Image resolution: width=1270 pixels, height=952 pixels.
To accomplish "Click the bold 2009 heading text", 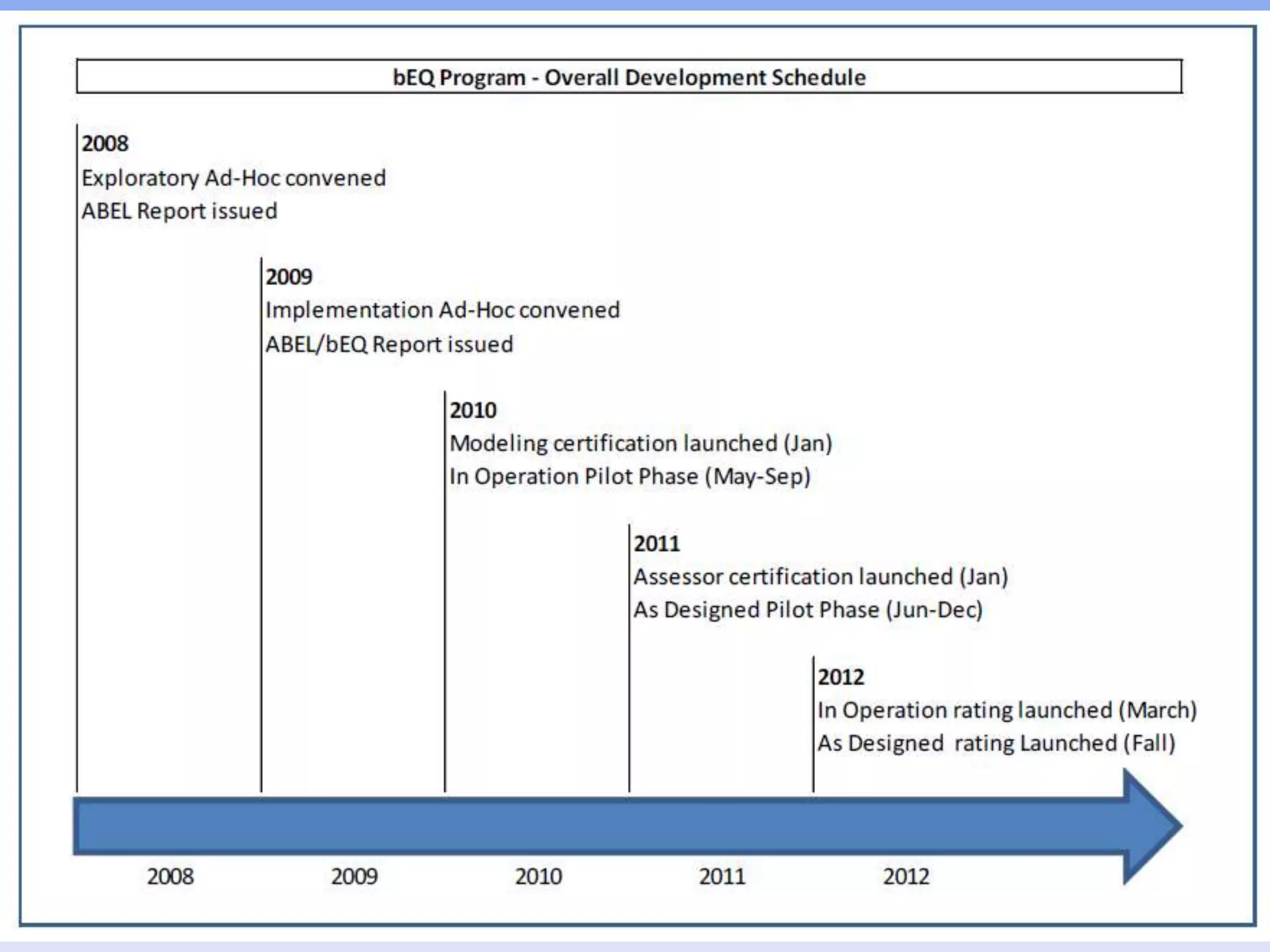I will [x=289, y=277].
